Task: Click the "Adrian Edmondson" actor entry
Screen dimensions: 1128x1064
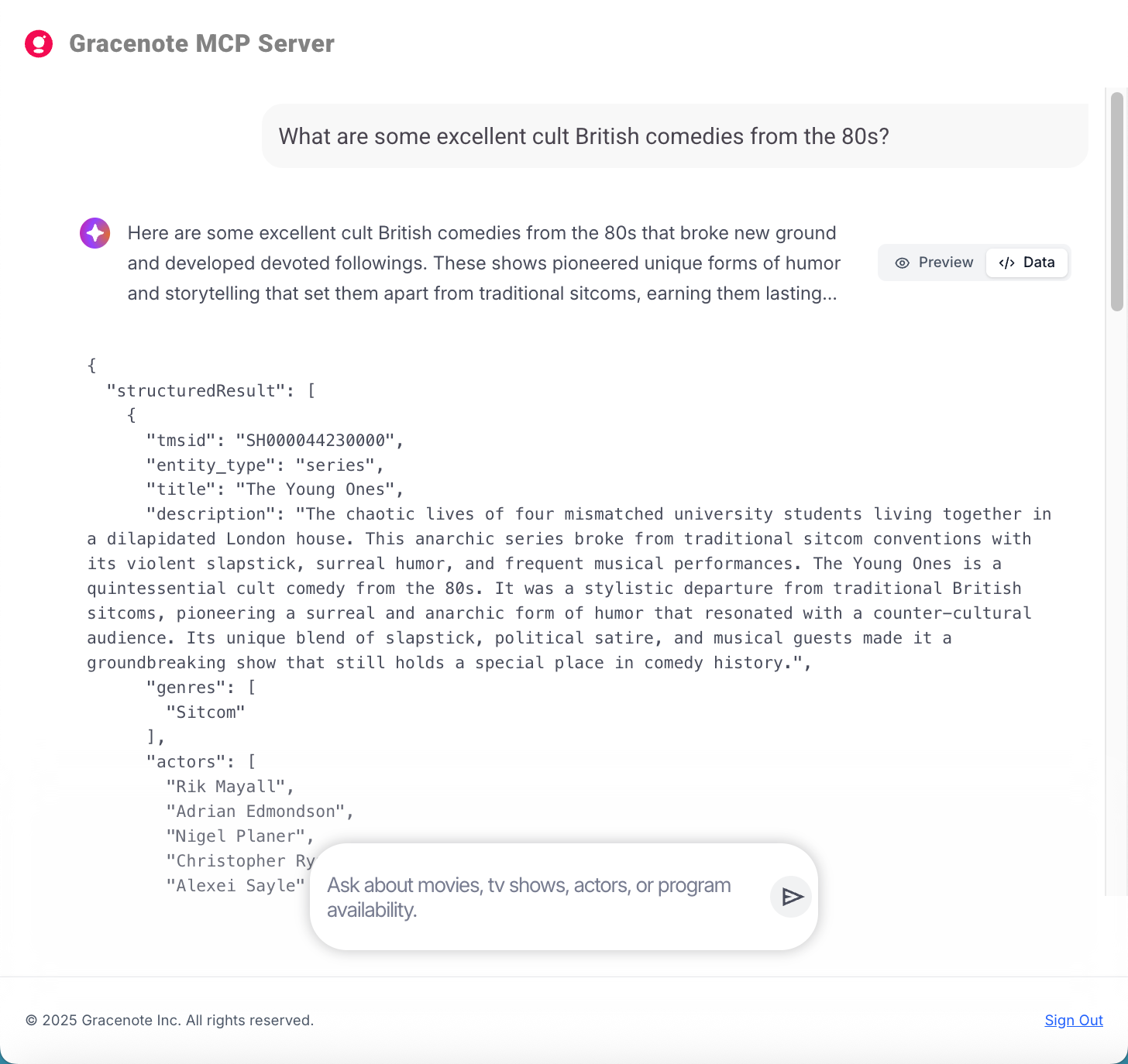Action: [x=260, y=812]
